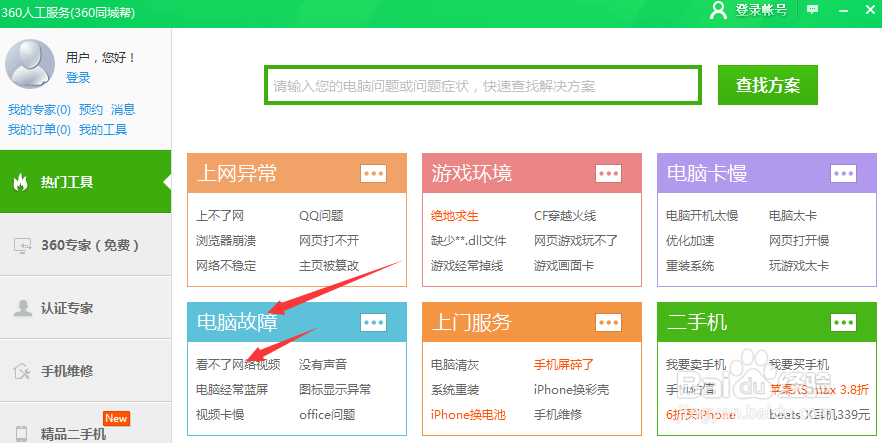This screenshot has width=882, height=443.
Task: Click the flame icon for 热门工具
Action: tap(20, 182)
